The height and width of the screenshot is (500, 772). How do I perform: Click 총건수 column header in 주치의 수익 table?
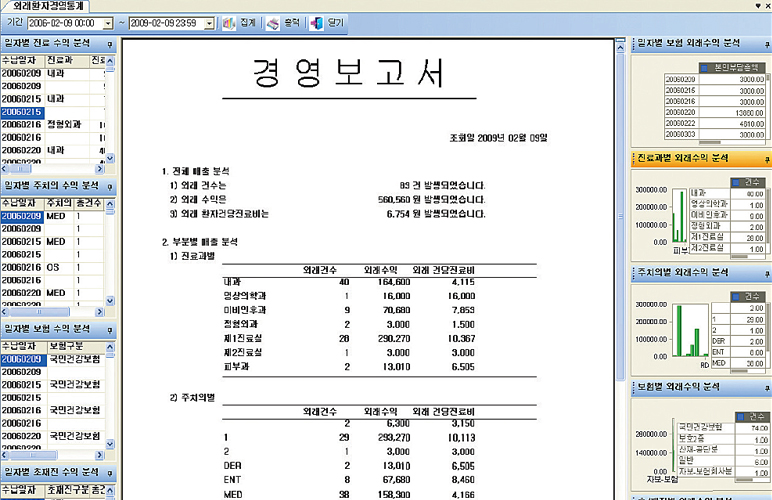point(89,203)
